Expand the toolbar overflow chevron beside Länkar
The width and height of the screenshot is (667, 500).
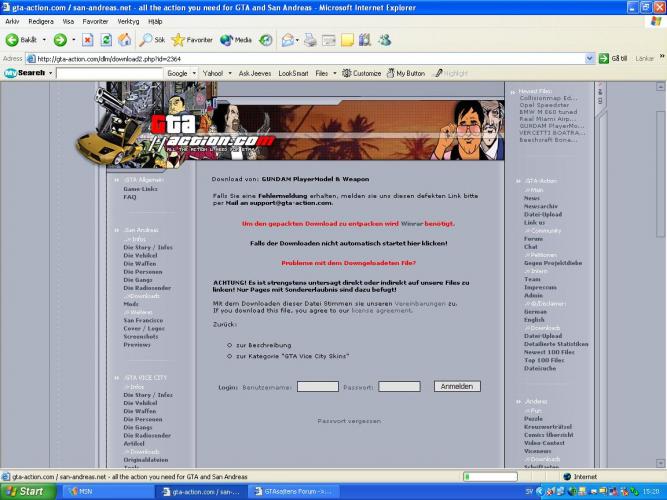click(x=662, y=56)
